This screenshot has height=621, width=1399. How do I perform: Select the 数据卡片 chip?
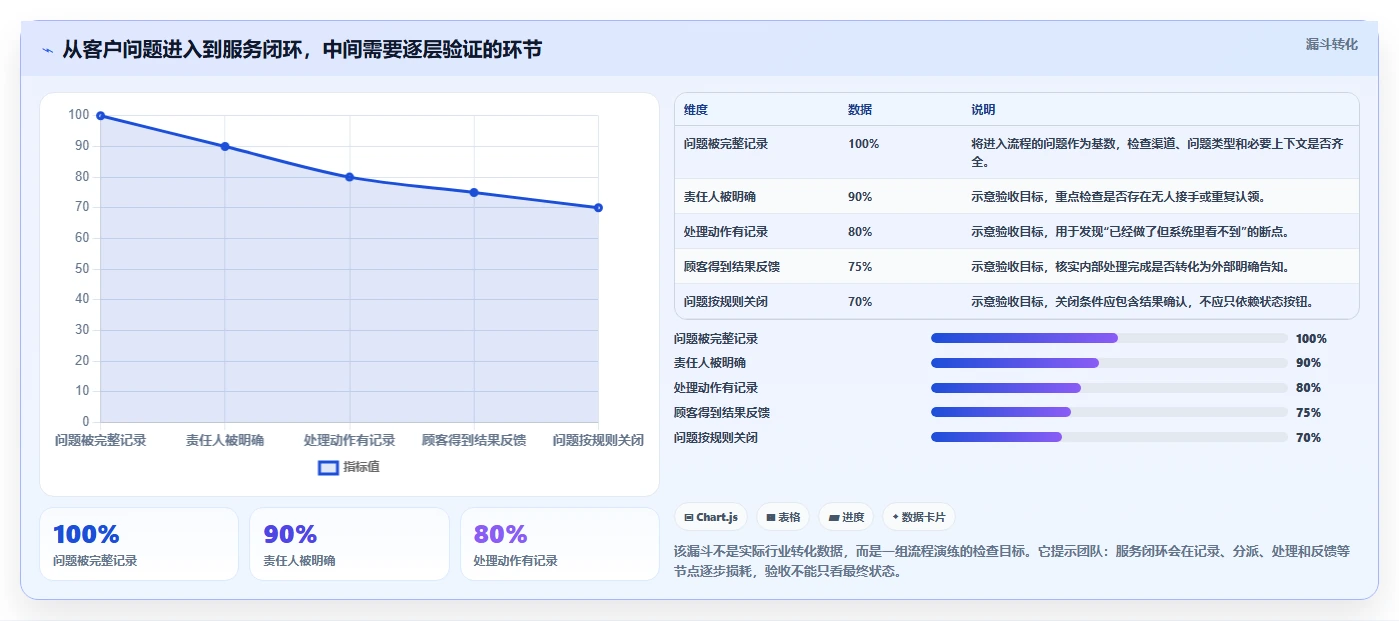[x=918, y=517]
